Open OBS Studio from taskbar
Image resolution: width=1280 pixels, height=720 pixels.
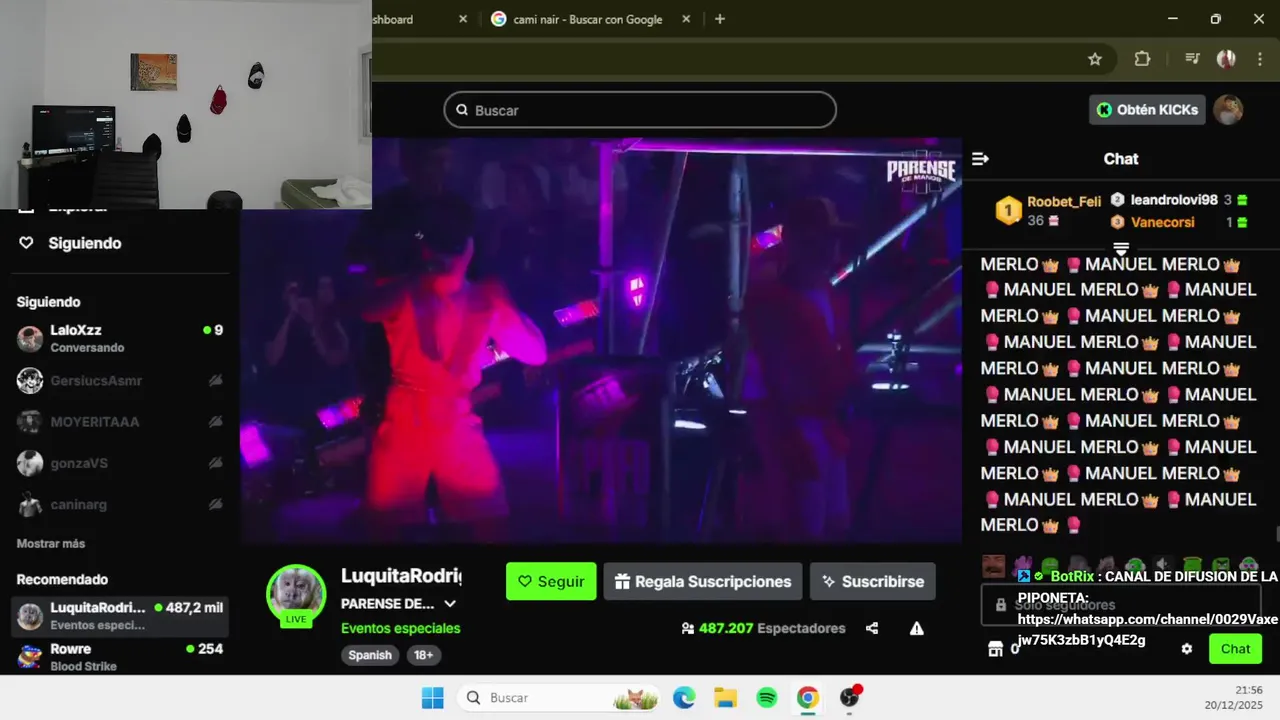(x=849, y=698)
